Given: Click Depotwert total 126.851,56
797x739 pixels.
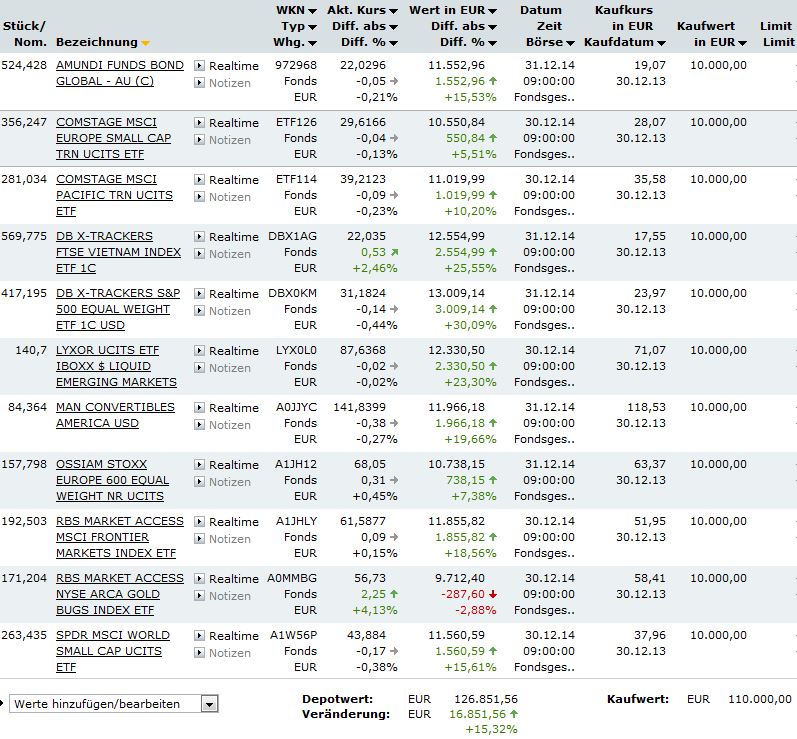Looking at the screenshot, I should (x=486, y=699).
